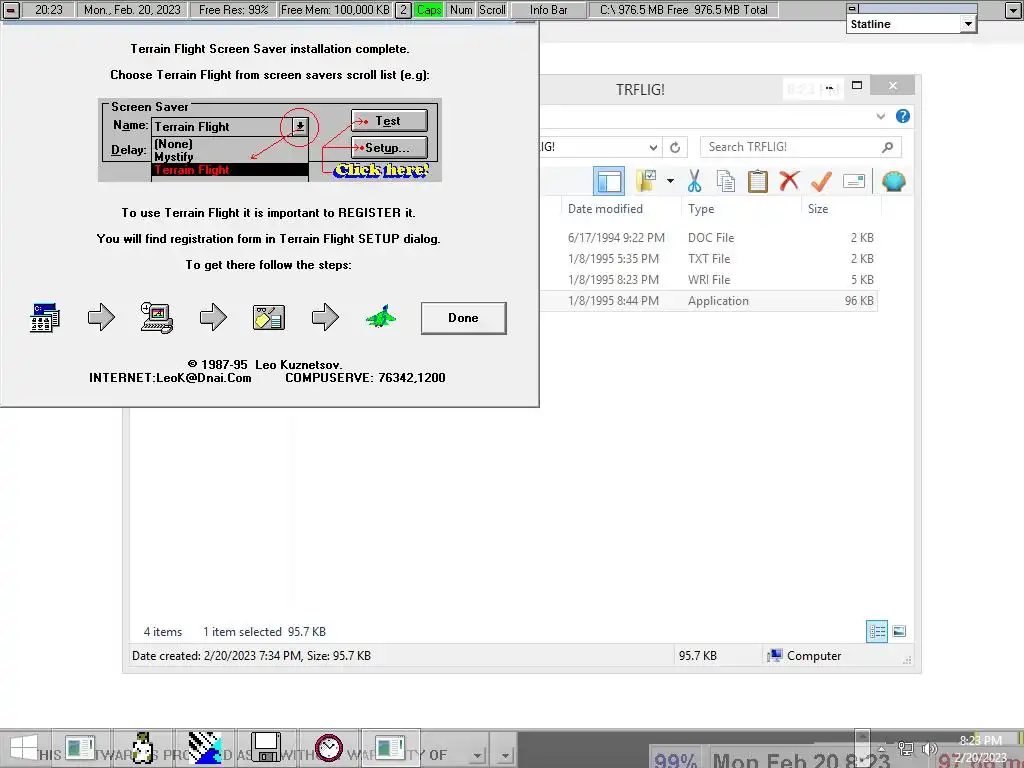The image size is (1024, 768).
Task: Click the Refresh button in address bar
Action: click(675, 147)
